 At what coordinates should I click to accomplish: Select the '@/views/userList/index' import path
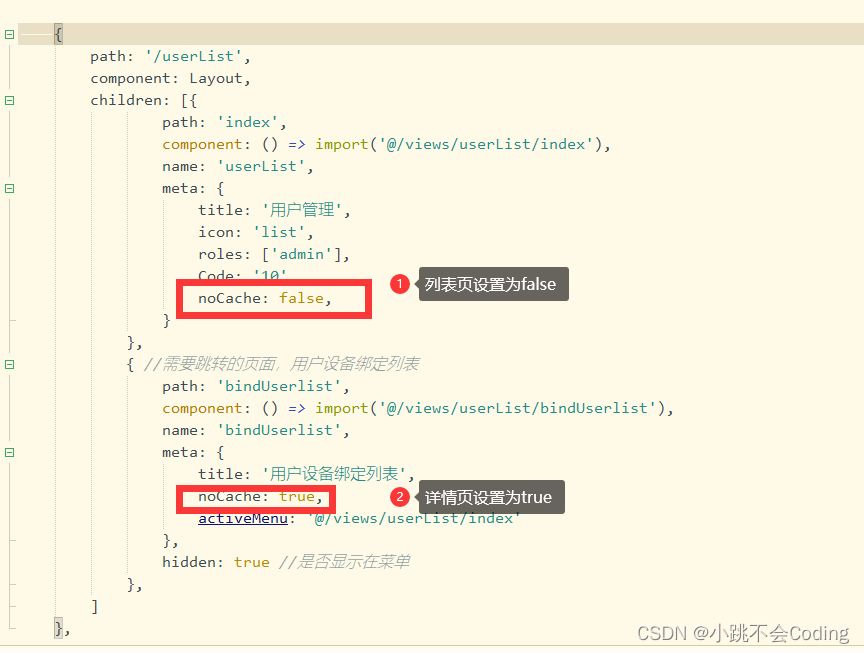486,144
